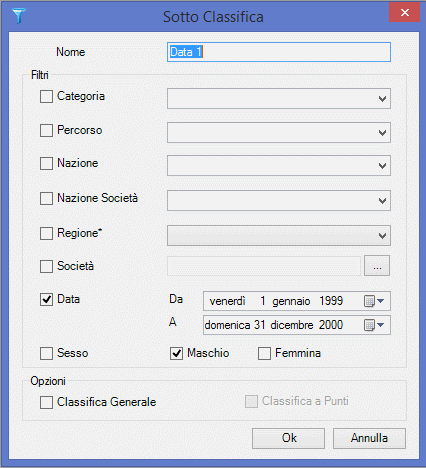The image size is (426, 468).
Task: Close the Sotto Classifica dialog
Action: (x=404, y=12)
